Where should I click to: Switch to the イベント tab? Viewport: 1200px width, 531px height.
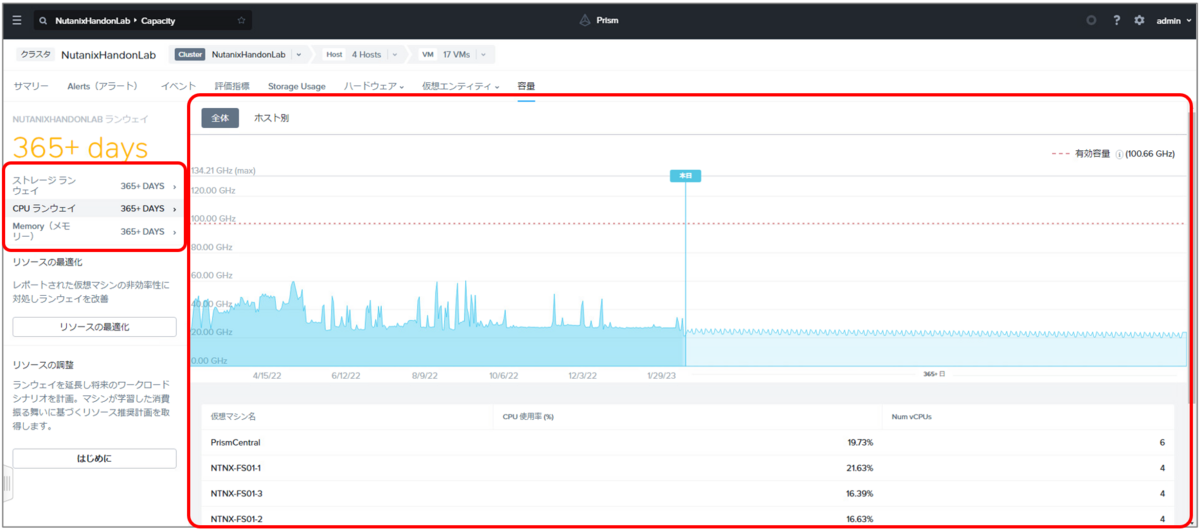[x=178, y=86]
